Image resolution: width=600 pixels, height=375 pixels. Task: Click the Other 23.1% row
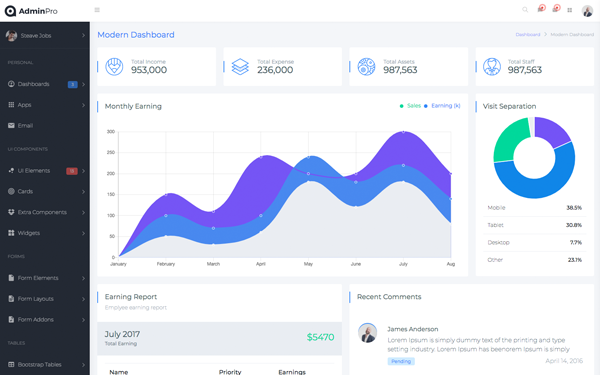coord(535,260)
